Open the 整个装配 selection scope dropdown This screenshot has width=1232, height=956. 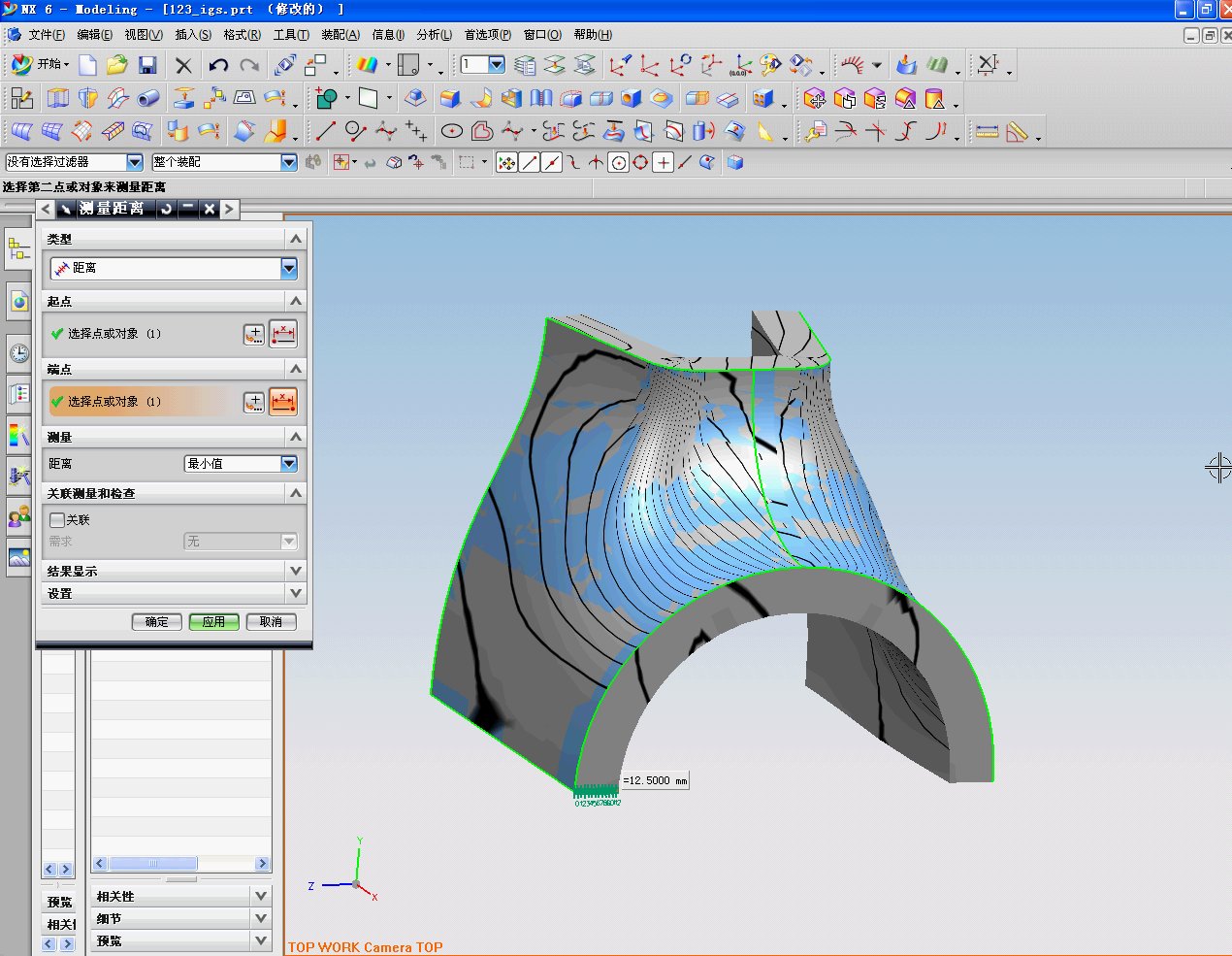point(224,162)
